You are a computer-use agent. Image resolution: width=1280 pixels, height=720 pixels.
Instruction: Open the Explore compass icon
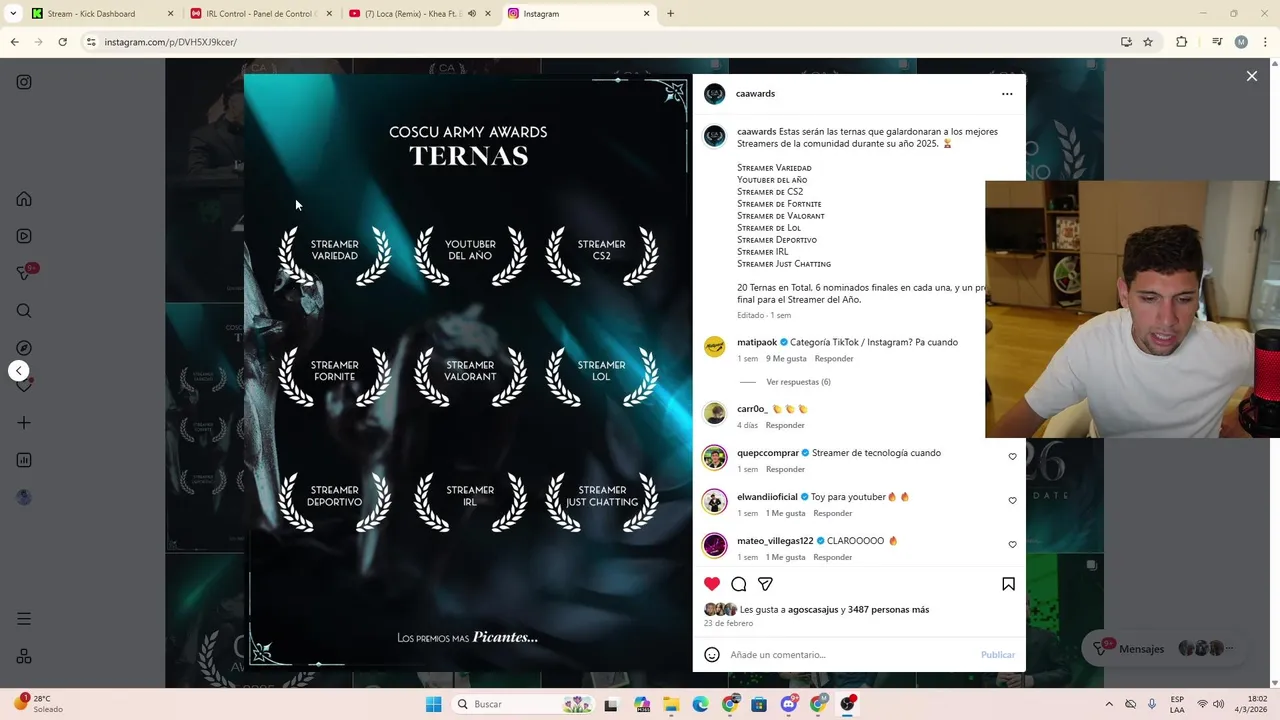[24, 348]
